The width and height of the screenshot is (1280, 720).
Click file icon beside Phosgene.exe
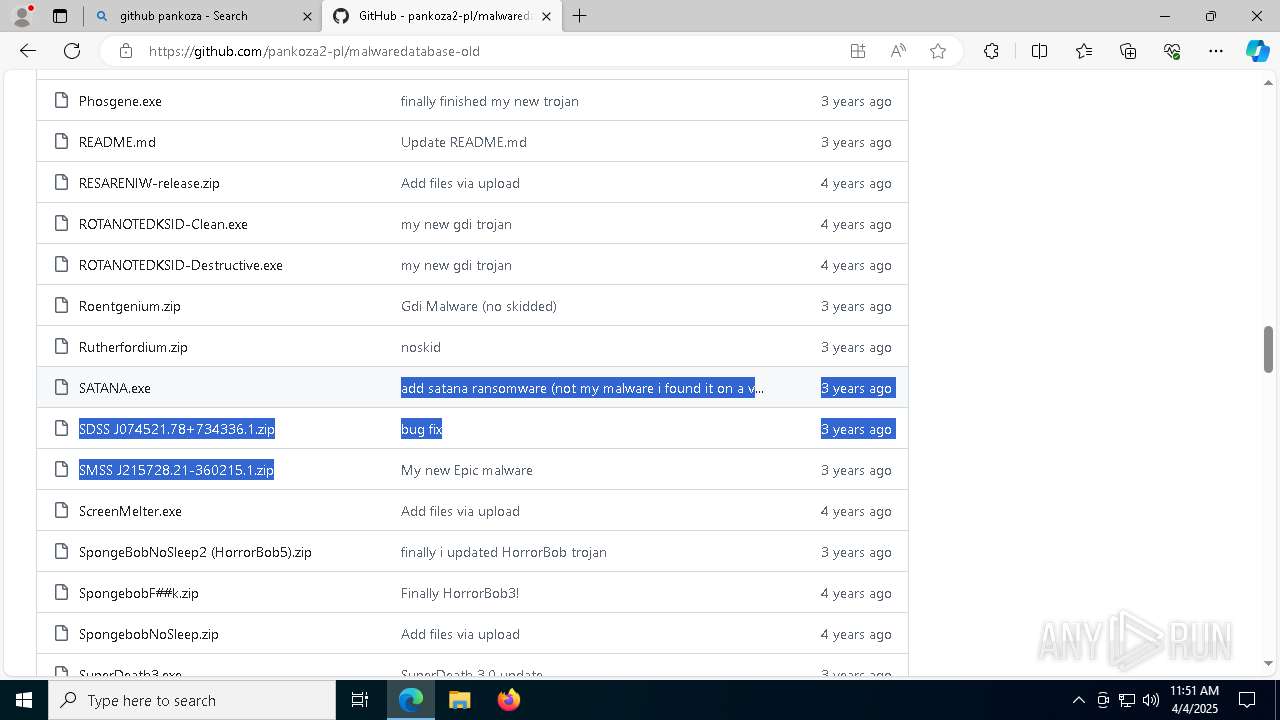point(62,101)
